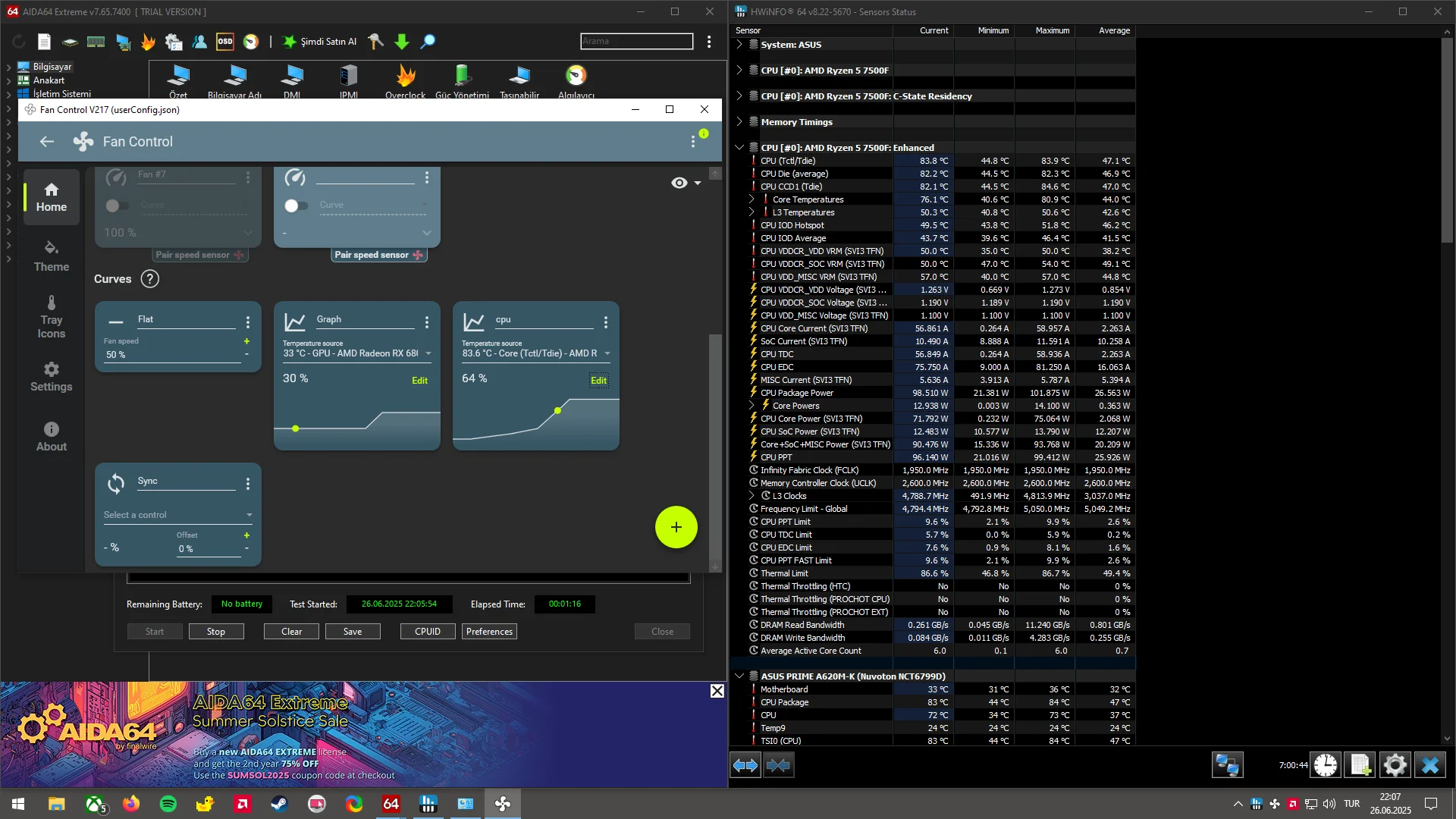
Task: Open the Theme sidebar page
Action: click(51, 256)
